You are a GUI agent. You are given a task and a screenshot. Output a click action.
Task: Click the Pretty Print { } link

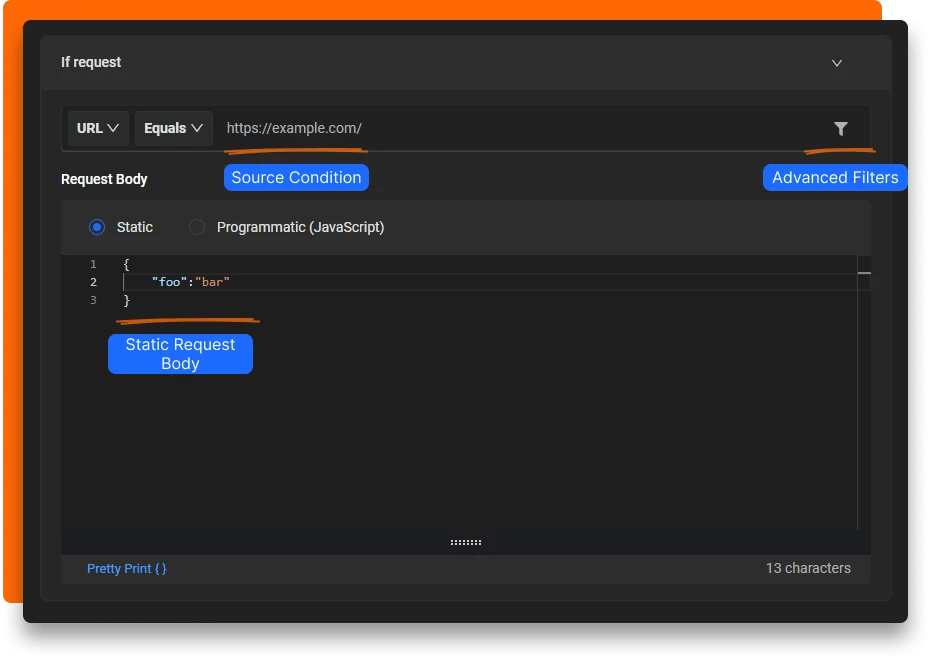click(126, 569)
